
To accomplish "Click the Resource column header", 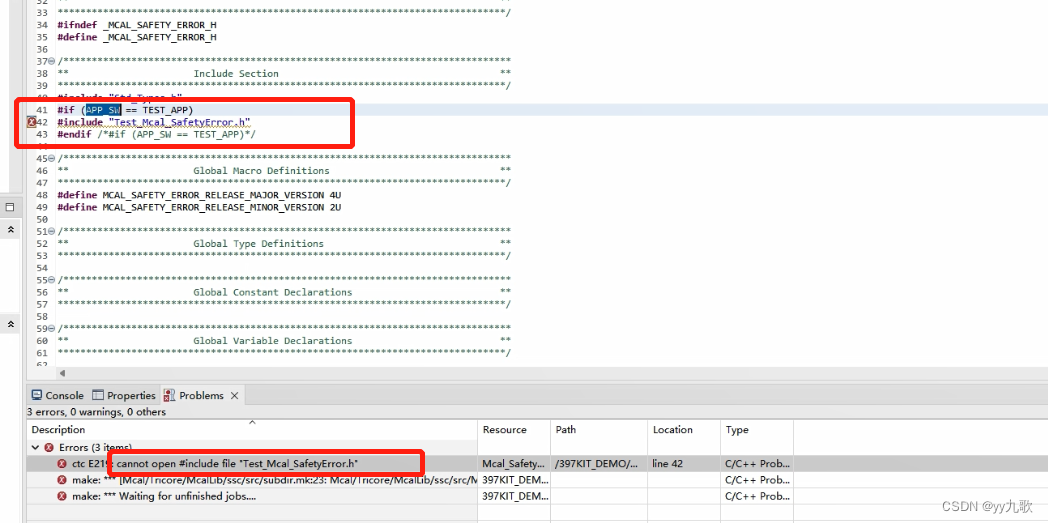I will tap(504, 430).
